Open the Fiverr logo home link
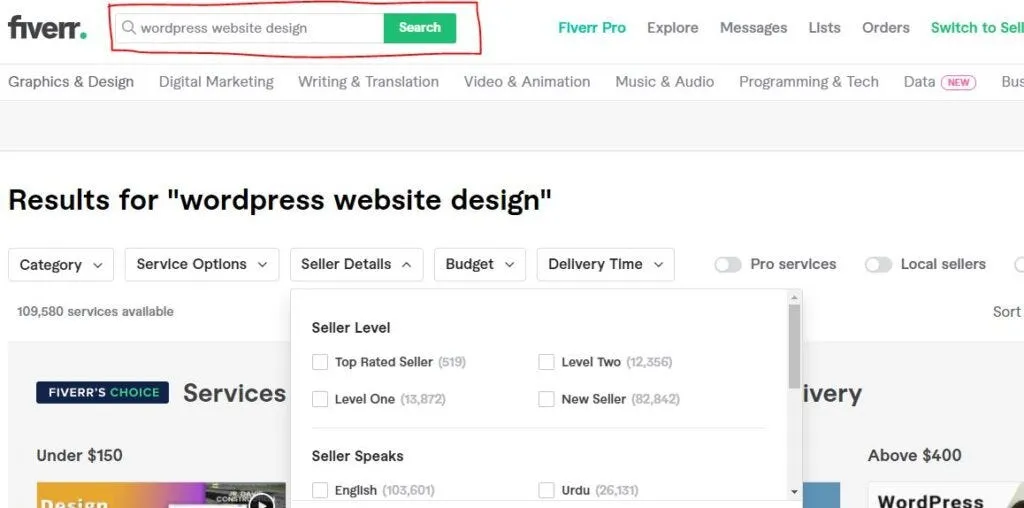The image size is (1024, 508). [47, 27]
